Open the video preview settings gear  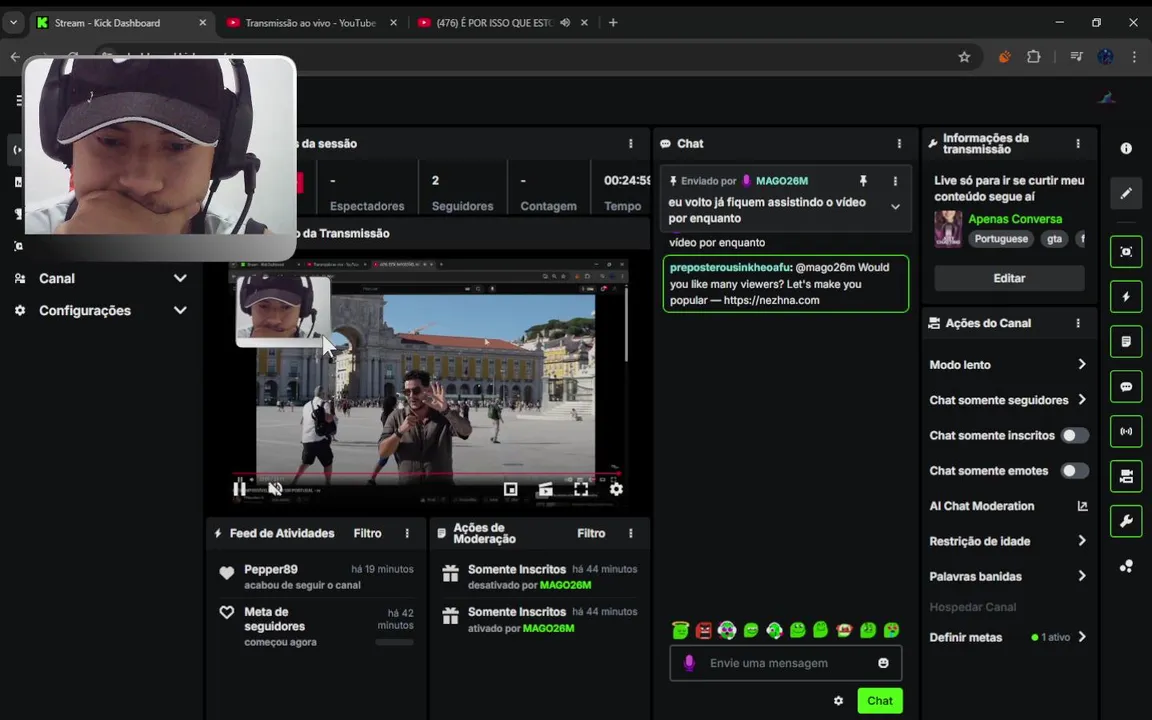(616, 489)
